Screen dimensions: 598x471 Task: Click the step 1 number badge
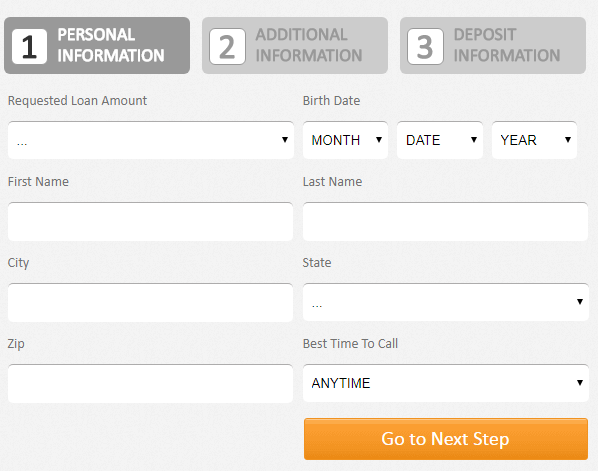[x=29, y=47]
